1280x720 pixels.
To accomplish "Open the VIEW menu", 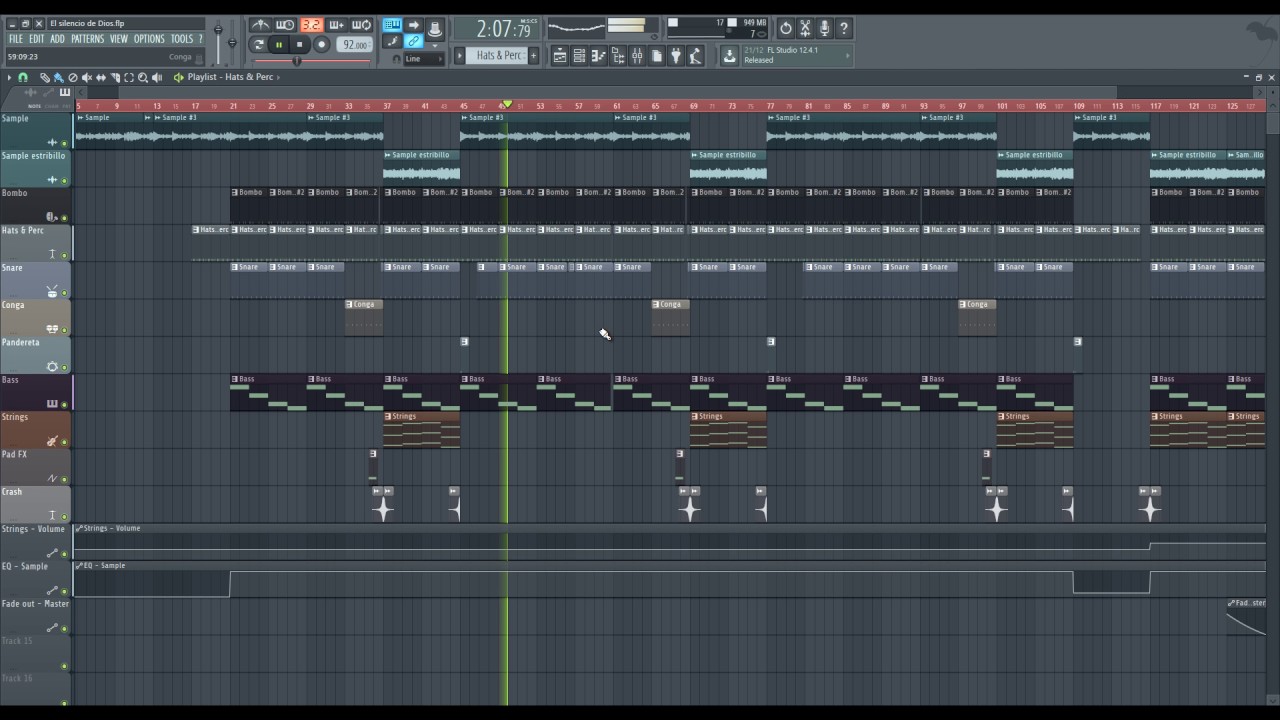I will pos(119,39).
